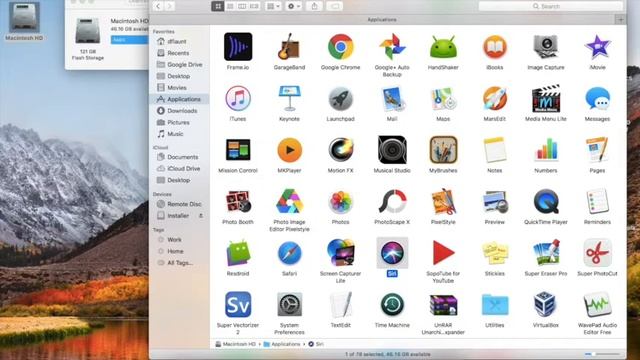Select the Google Chrome icon
The height and width of the screenshot is (360, 640).
(340, 47)
